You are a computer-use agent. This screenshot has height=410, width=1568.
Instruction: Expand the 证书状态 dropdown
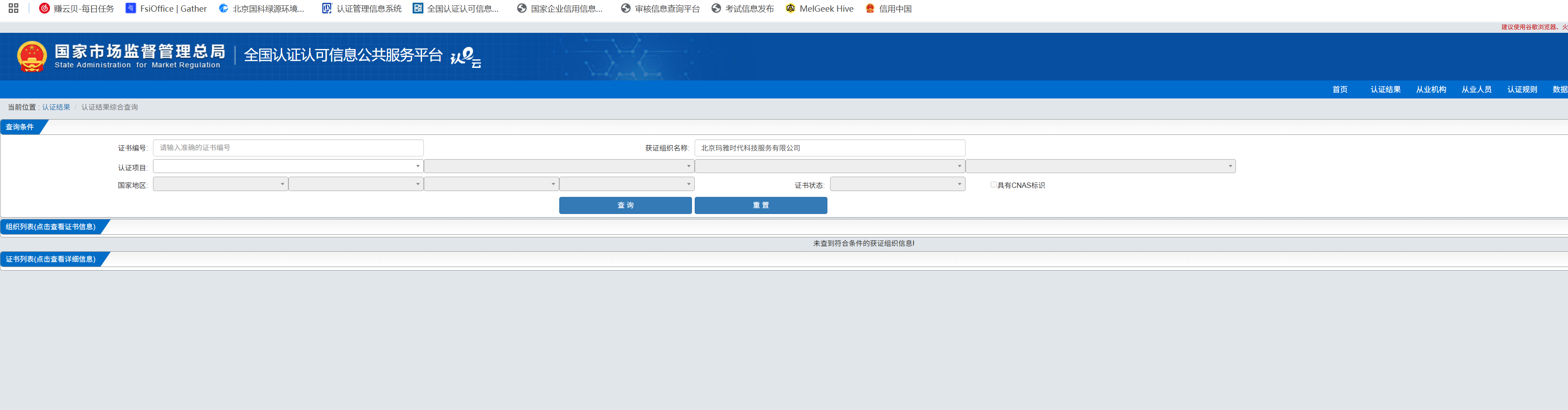[898, 184]
